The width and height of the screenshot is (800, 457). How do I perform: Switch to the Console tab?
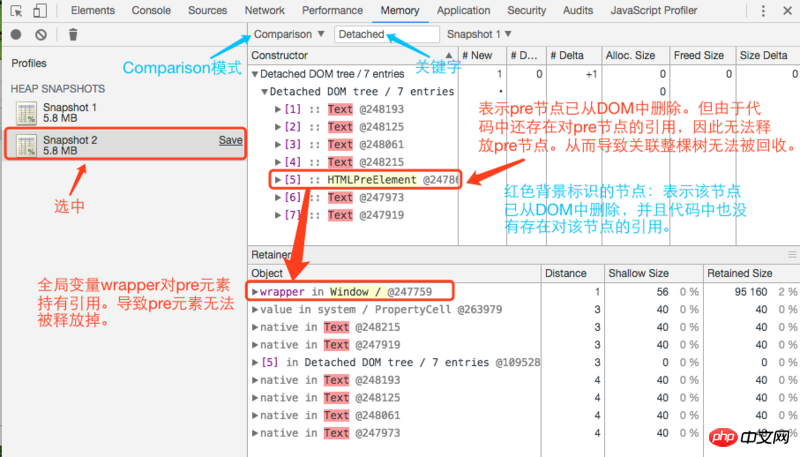pos(151,10)
